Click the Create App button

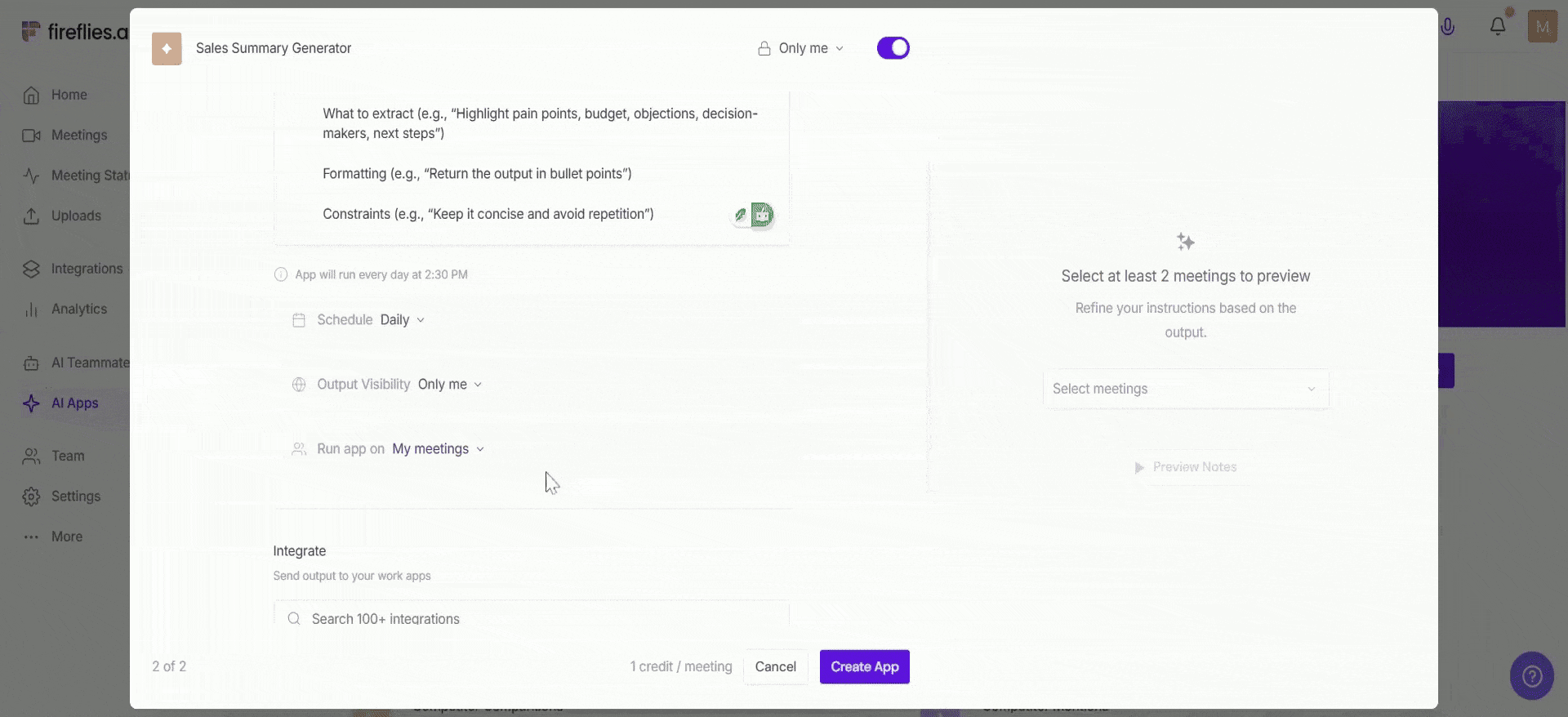tap(865, 666)
